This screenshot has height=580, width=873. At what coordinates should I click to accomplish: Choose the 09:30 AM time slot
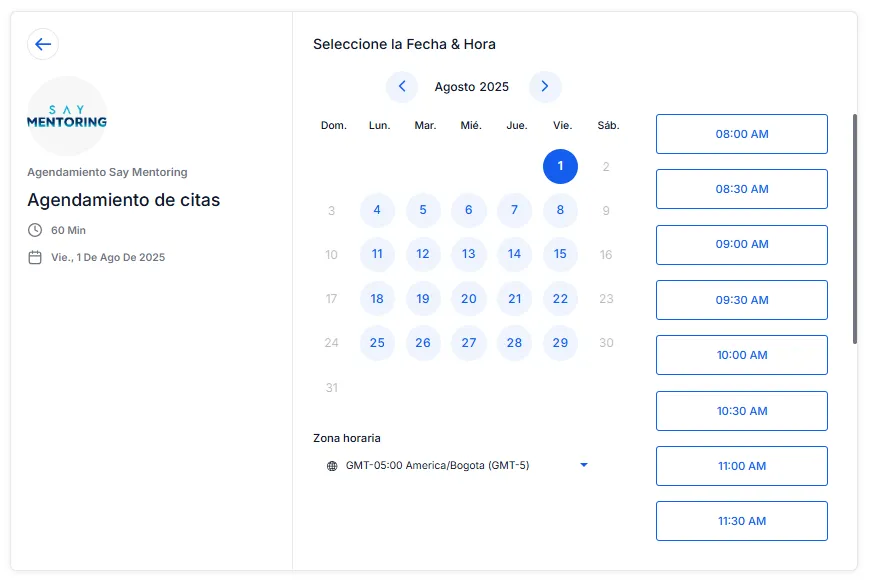click(x=741, y=300)
